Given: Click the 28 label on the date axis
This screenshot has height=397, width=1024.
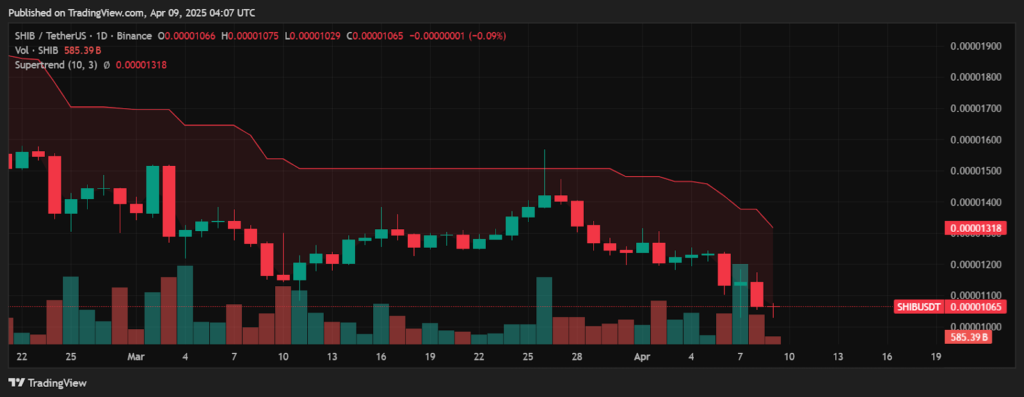Looking at the screenshot, I should pyautogui.click(x=577, y=357).
